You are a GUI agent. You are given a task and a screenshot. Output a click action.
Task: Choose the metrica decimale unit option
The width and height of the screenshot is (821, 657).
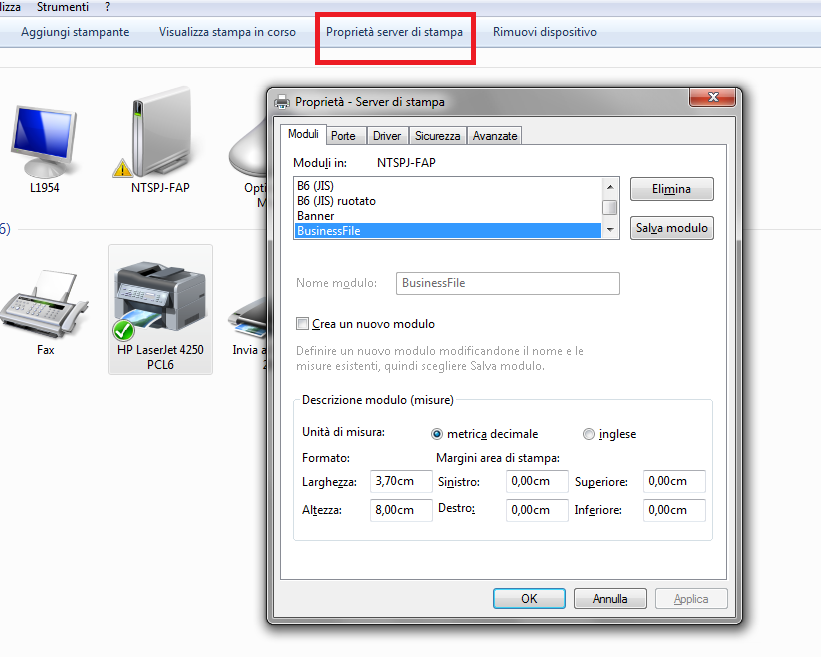436,434
